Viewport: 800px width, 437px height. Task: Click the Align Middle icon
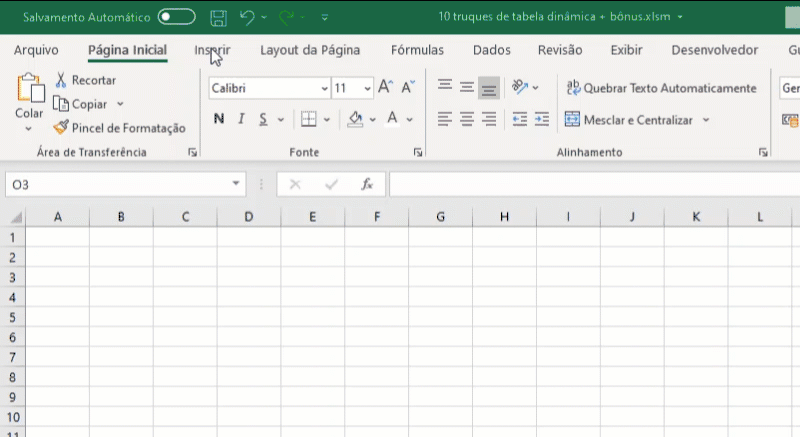467,87
